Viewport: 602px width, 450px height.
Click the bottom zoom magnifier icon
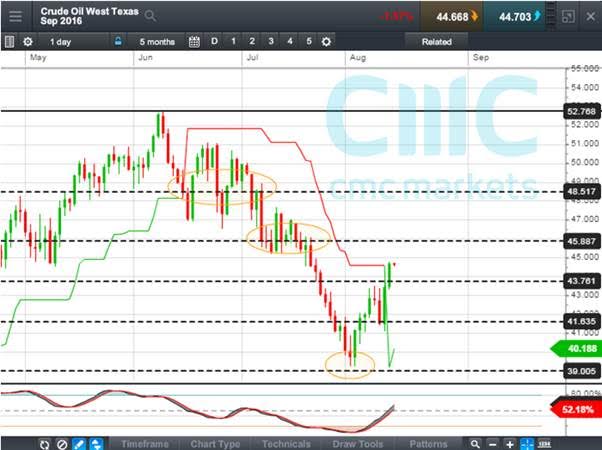pos(475,444)
